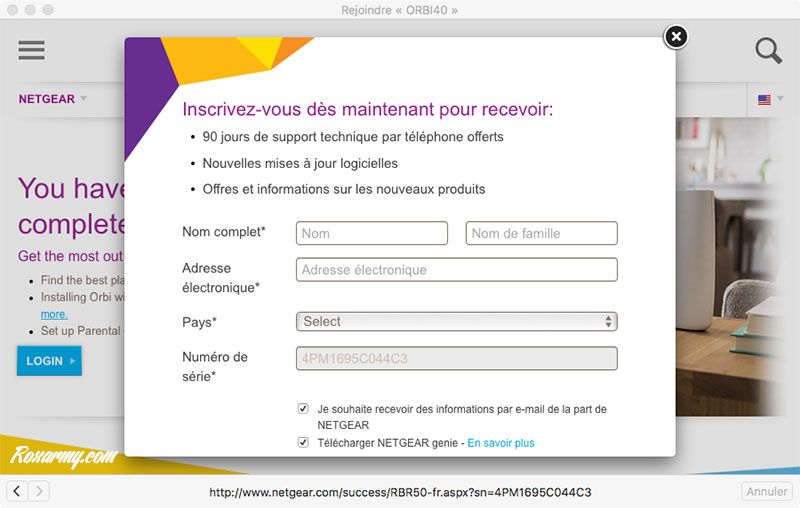Viewport: 800px width, 508px height.
Task: Click the Numéro de série field
Action: (x=456, y=358)
